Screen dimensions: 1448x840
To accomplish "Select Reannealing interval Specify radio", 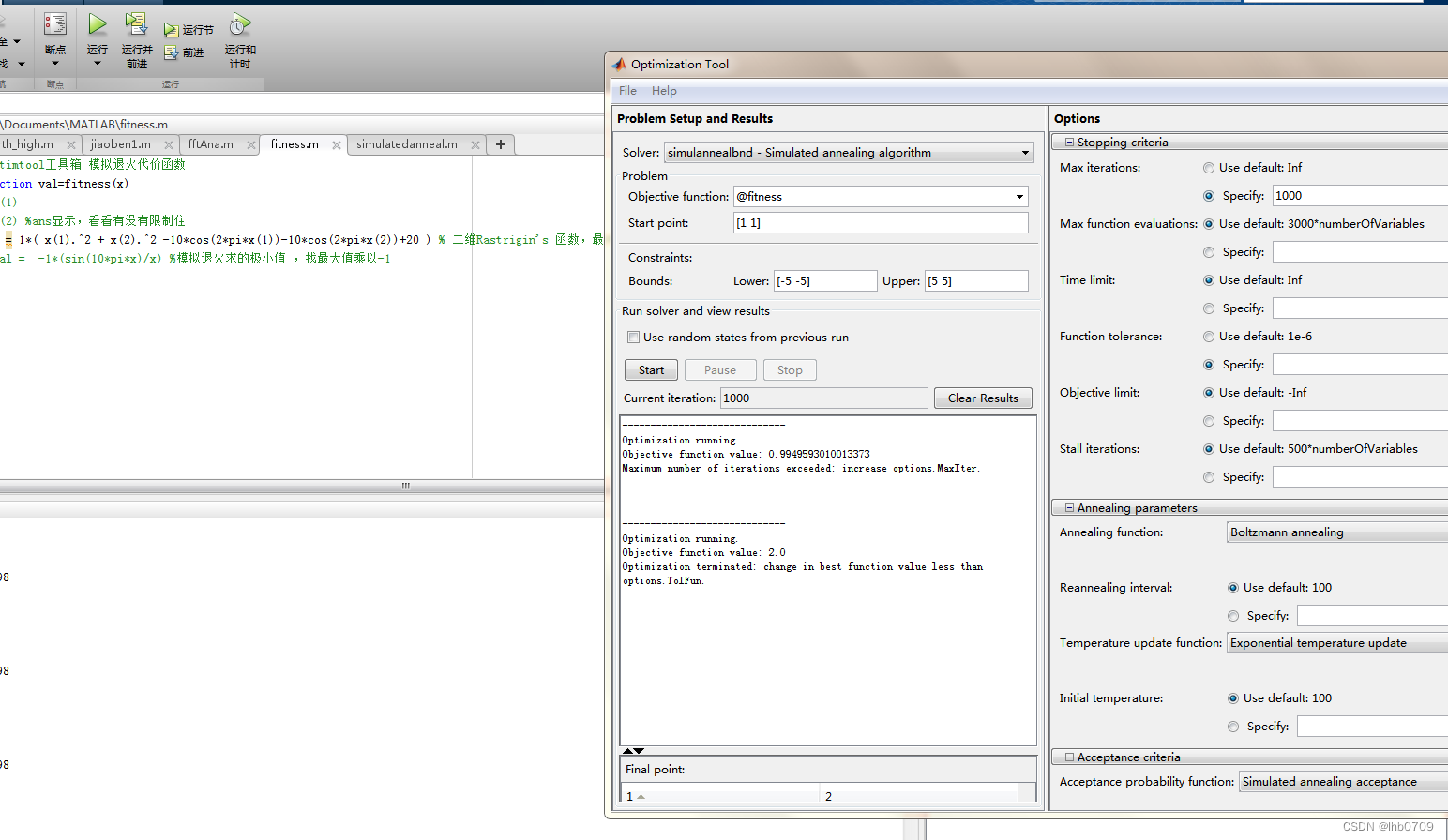I will [1233, 616].
